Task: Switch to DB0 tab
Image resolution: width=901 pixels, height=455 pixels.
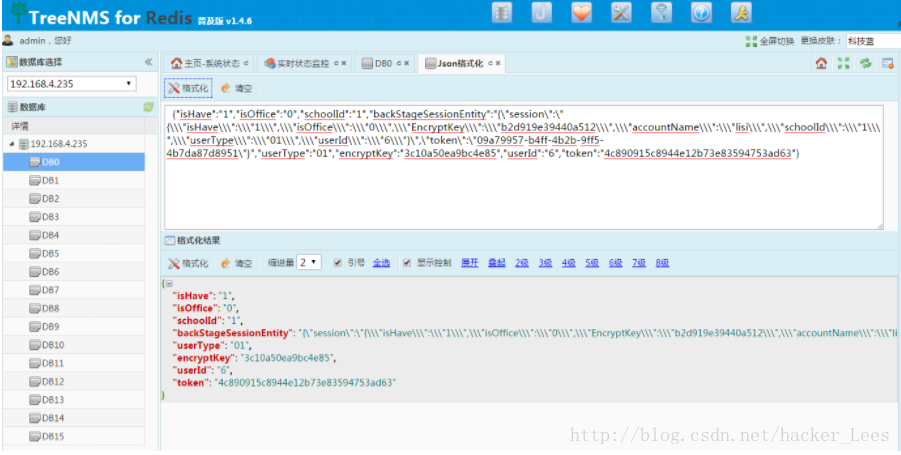Action: [x=383, y=64]
